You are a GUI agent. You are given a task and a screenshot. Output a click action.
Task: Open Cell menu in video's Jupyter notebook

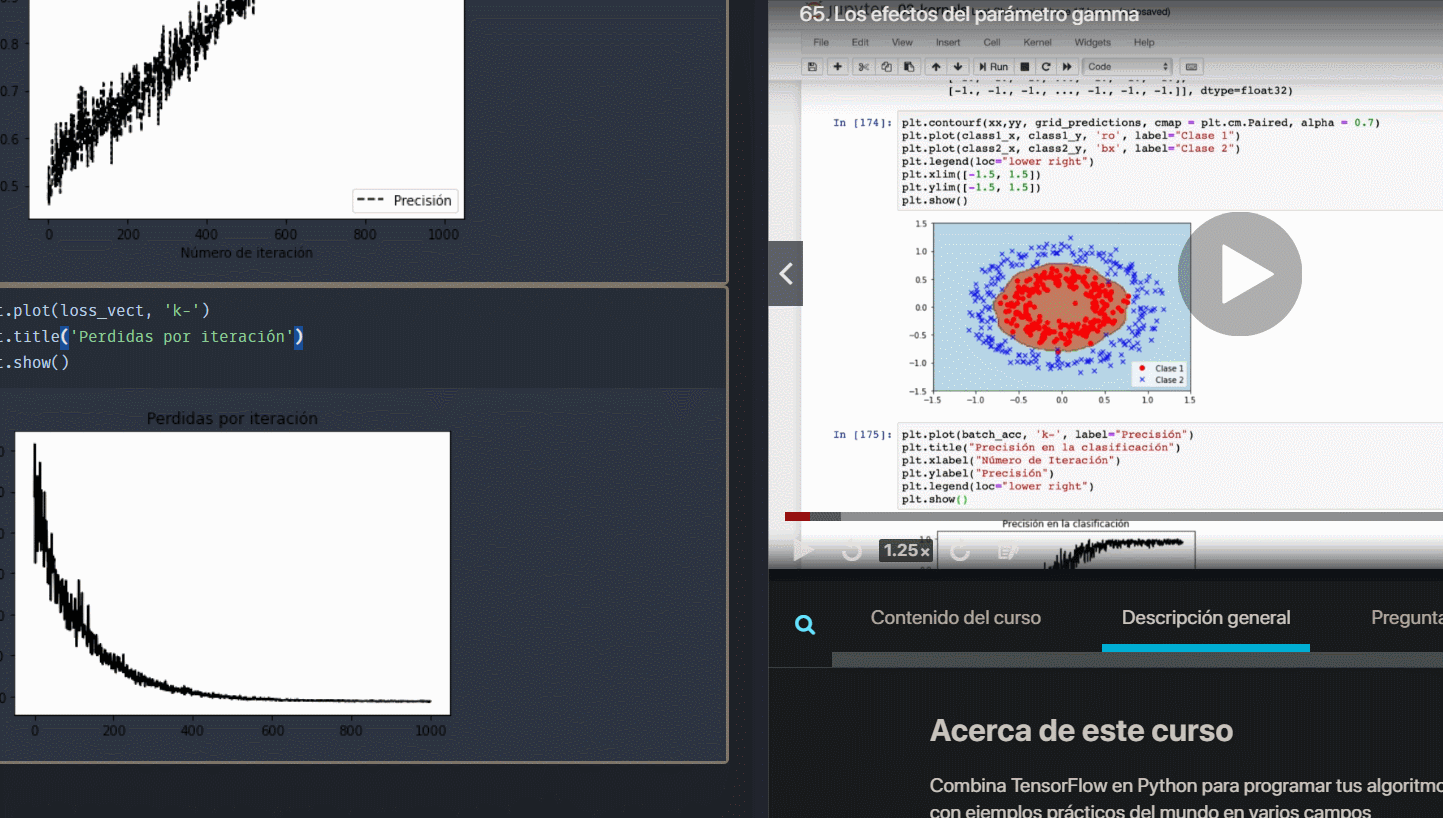tap(992, 43)
